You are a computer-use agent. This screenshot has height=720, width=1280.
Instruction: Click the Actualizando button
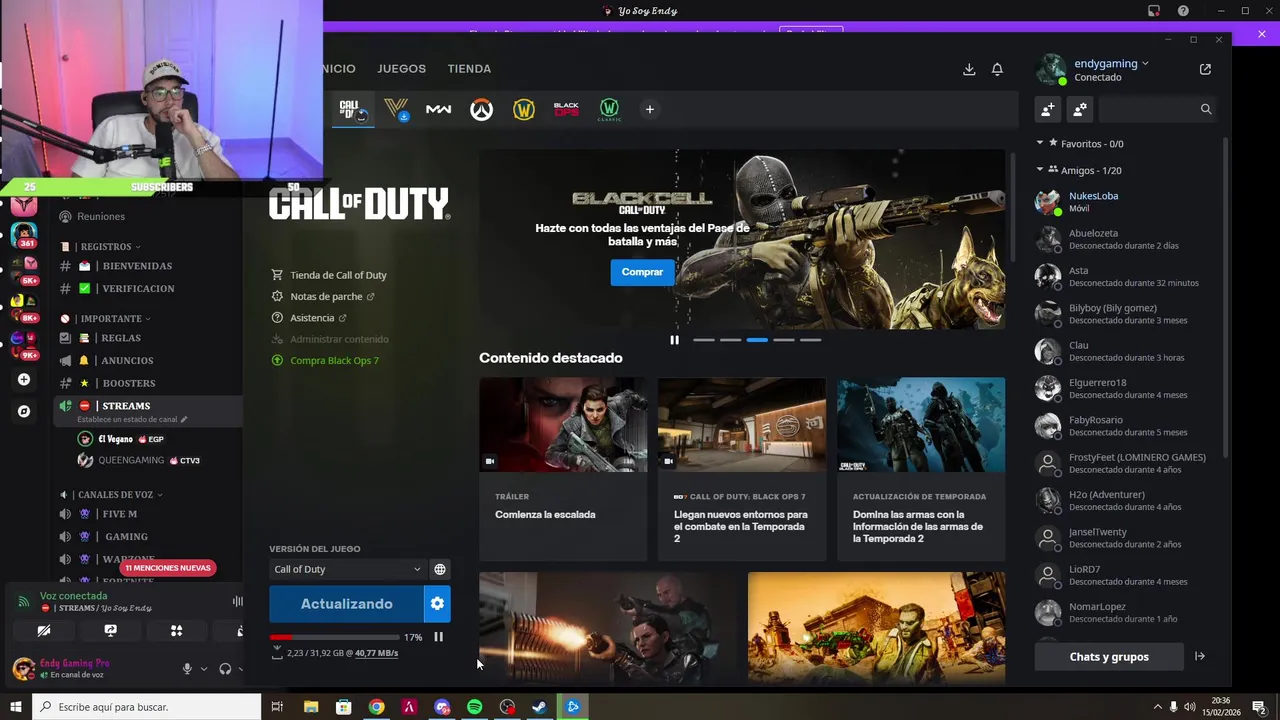pyautogui.click(x=346, y=604)
